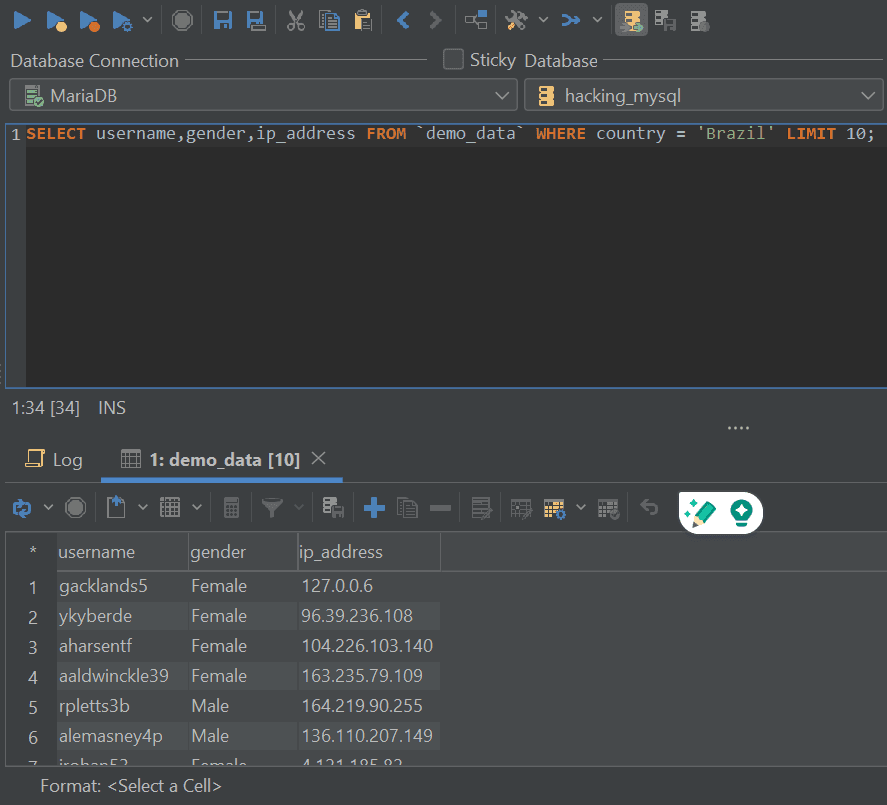This screenshot has width=887, height=805.
Task: Cut selection with scissors icon
Action: point(296,21)
